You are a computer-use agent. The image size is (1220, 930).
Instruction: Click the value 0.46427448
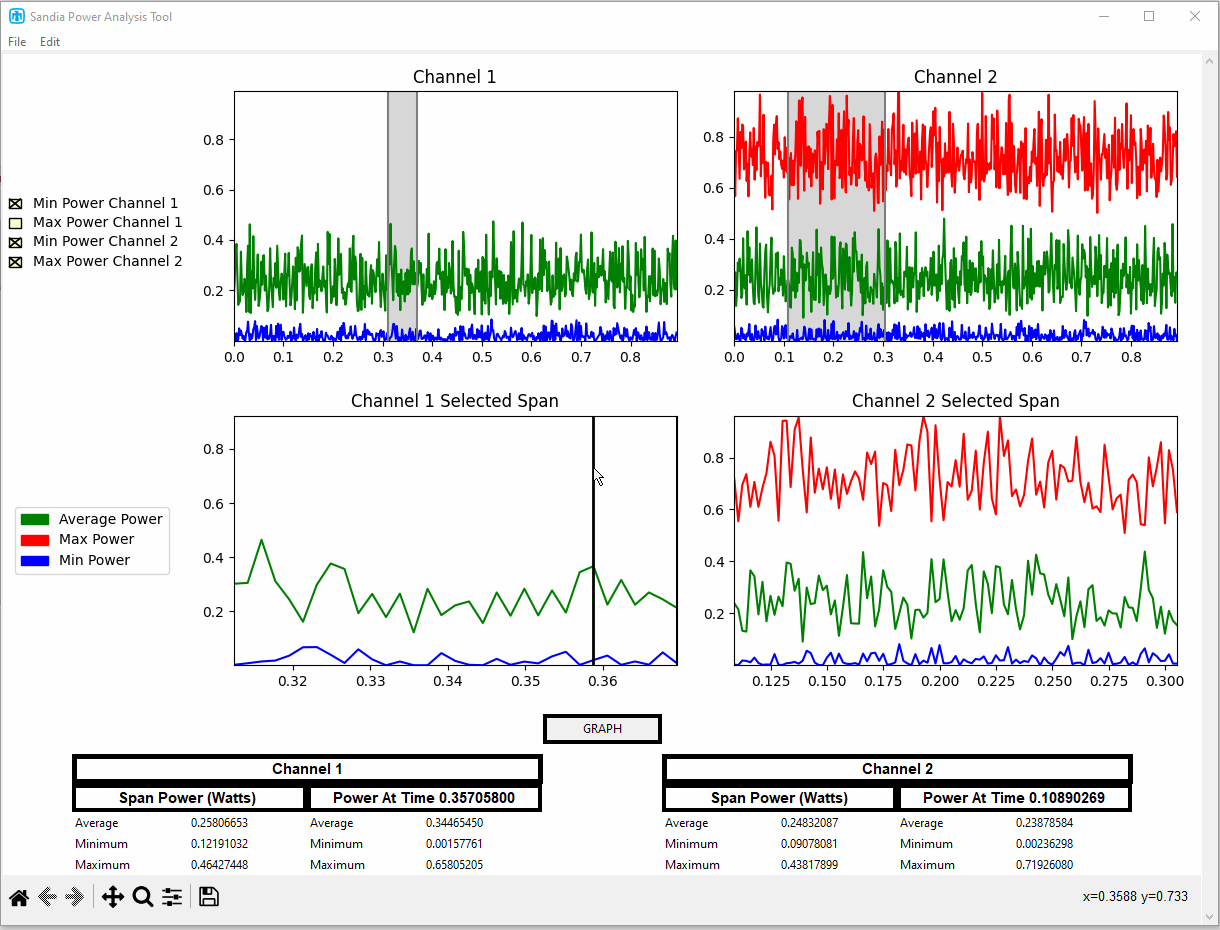point(219,865)
